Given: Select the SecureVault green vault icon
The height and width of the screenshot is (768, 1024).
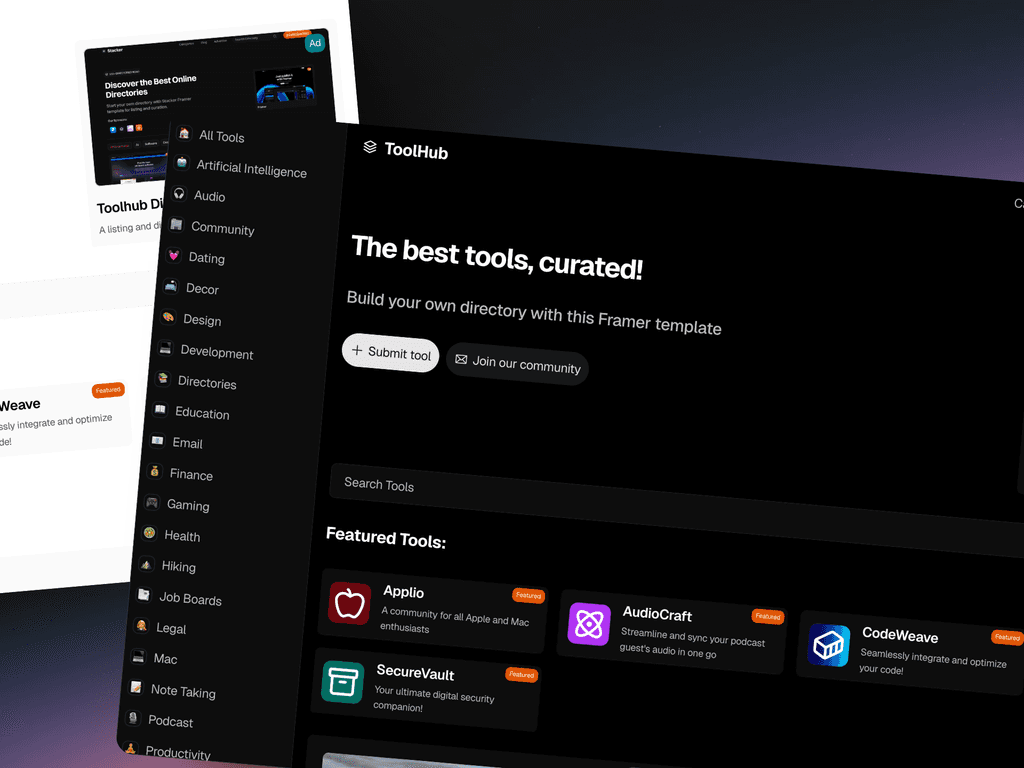Looking at the screenshot, I should click(342, 681).
